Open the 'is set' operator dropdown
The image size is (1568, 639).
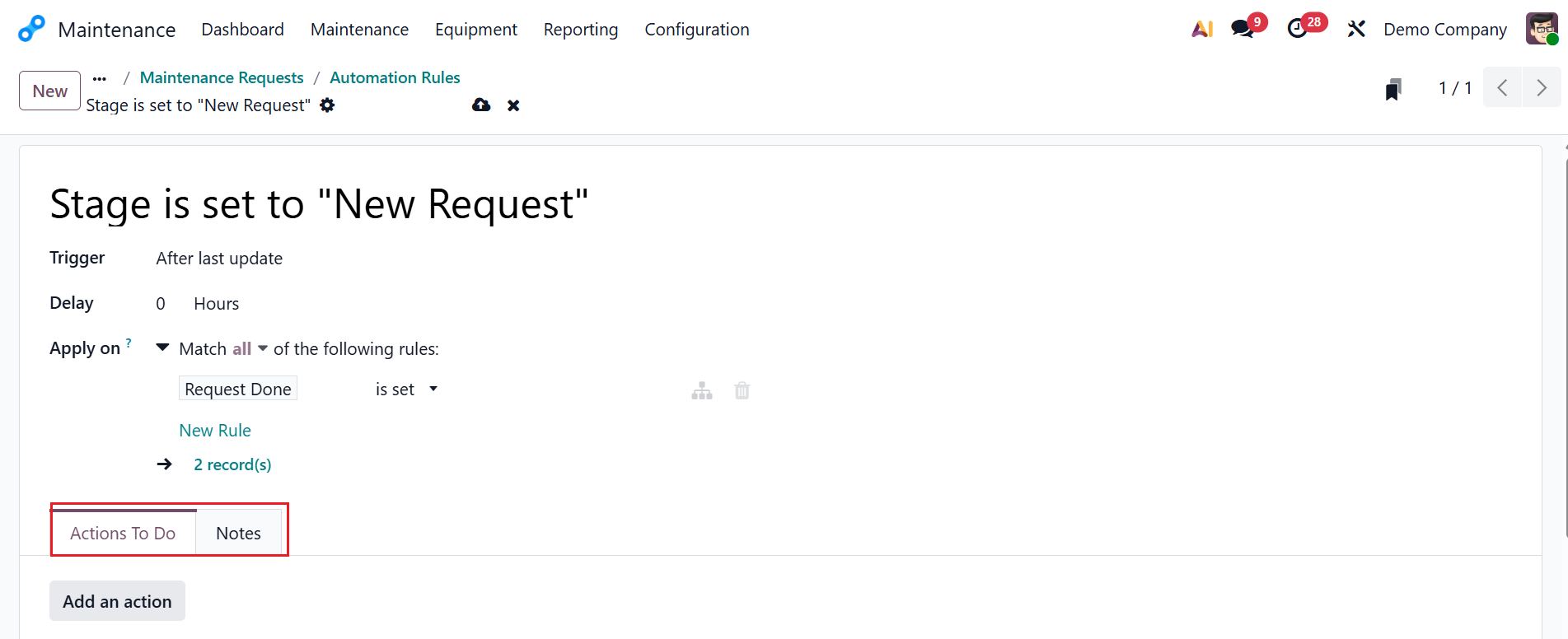[406, 389]
